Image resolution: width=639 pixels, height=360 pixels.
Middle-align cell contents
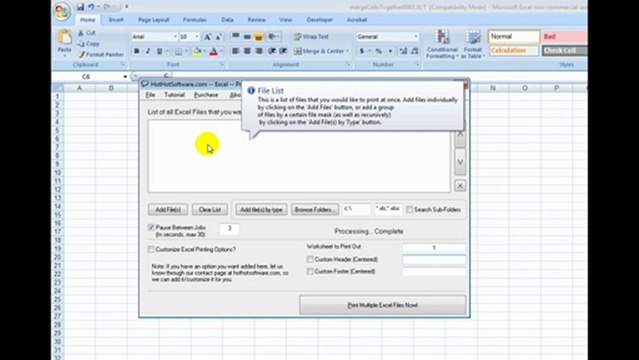click(247, 36)
